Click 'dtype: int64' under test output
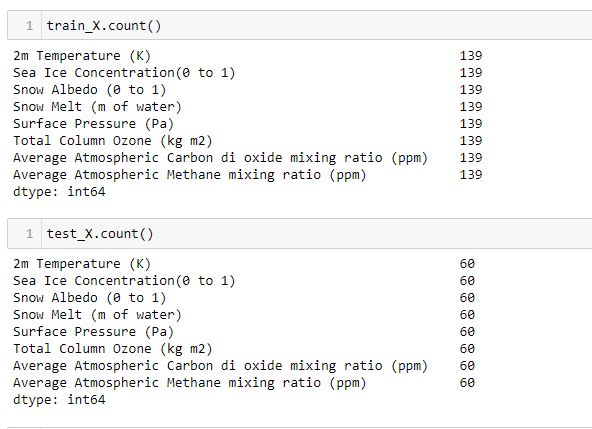The image size is (592, 429). tap(59, 400)
